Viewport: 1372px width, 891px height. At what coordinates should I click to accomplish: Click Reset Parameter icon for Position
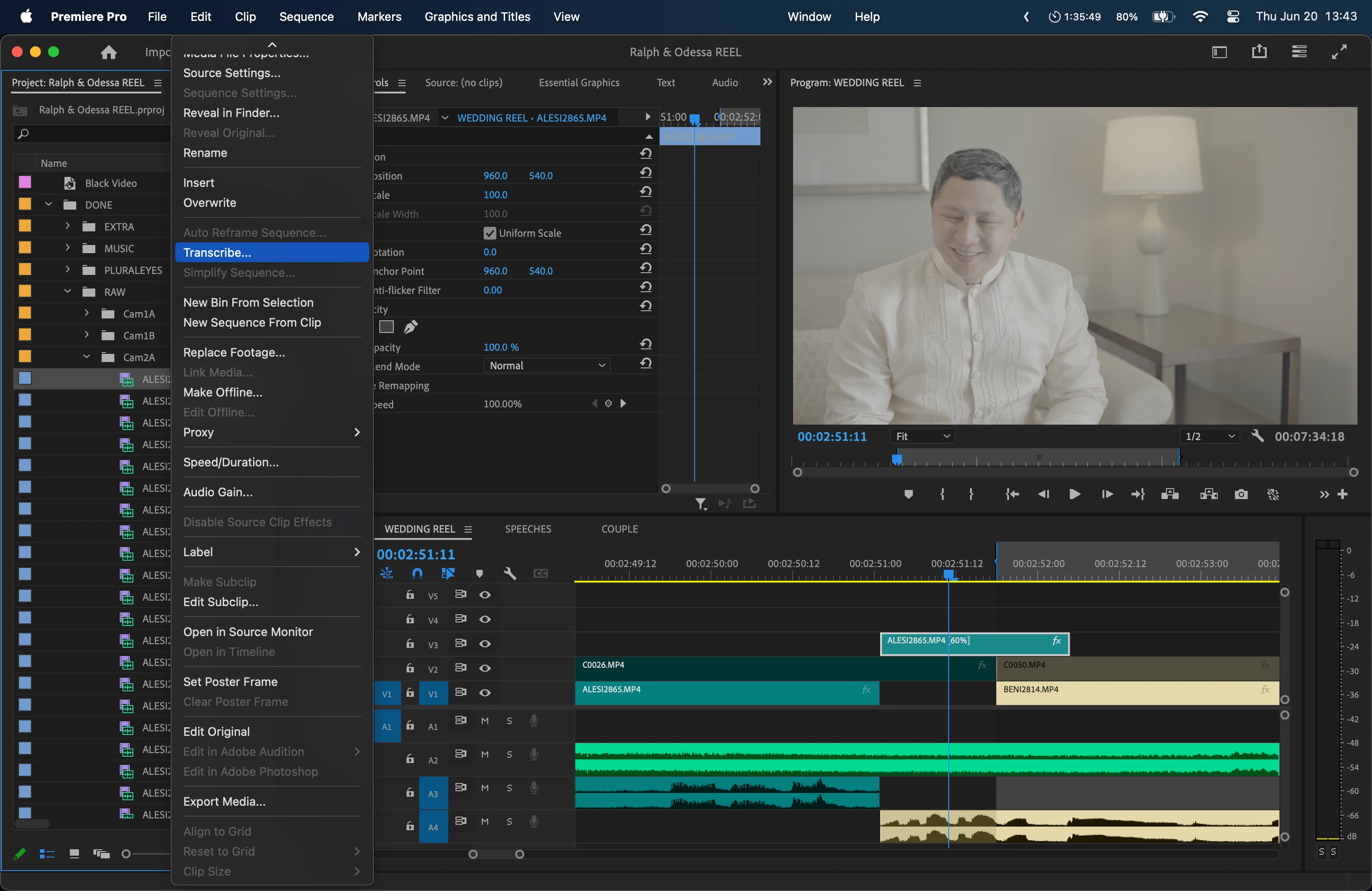(646, 173)
